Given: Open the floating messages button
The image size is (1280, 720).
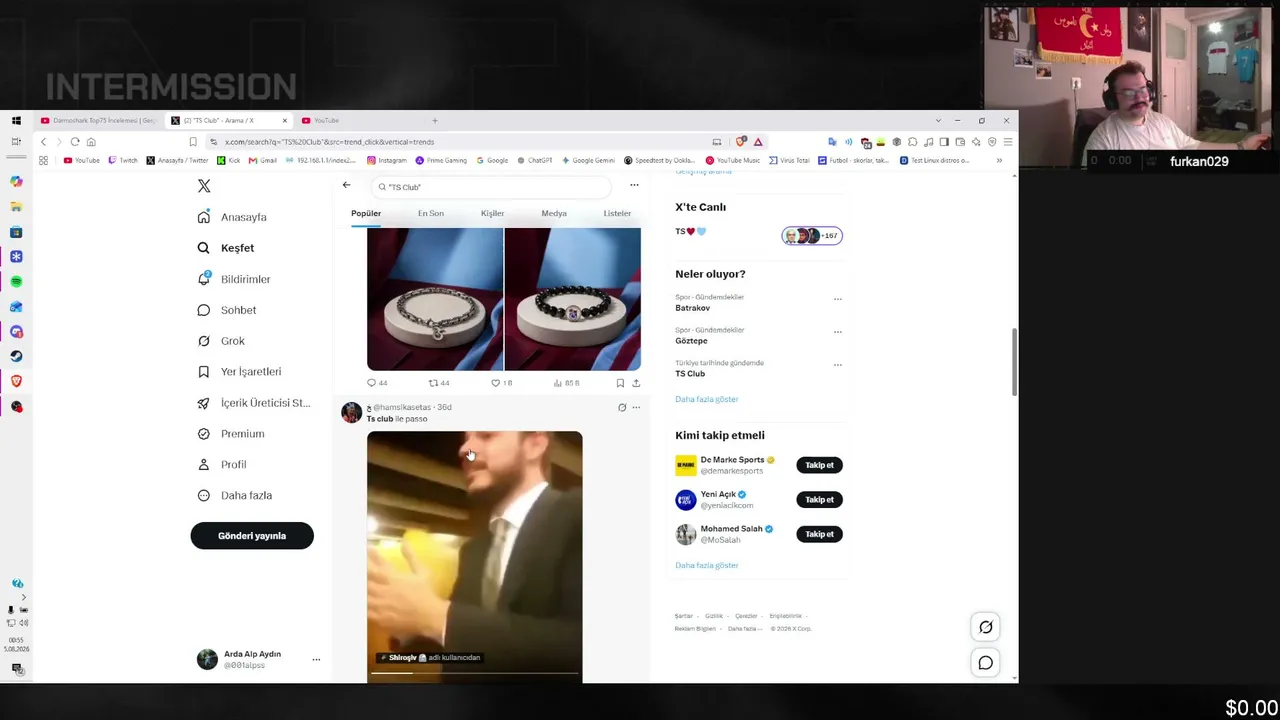Looking at the screenshot, I should tap(985, 663).
